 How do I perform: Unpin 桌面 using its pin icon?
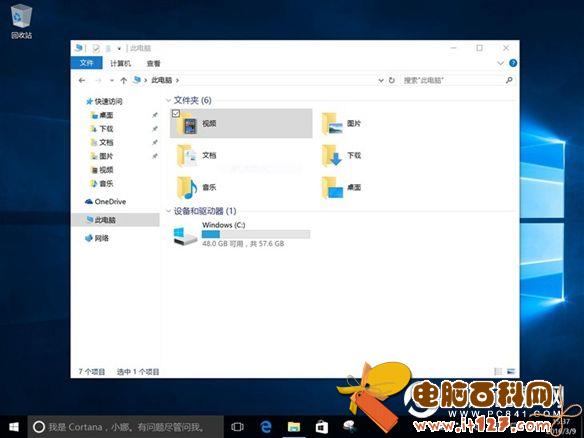155,115
